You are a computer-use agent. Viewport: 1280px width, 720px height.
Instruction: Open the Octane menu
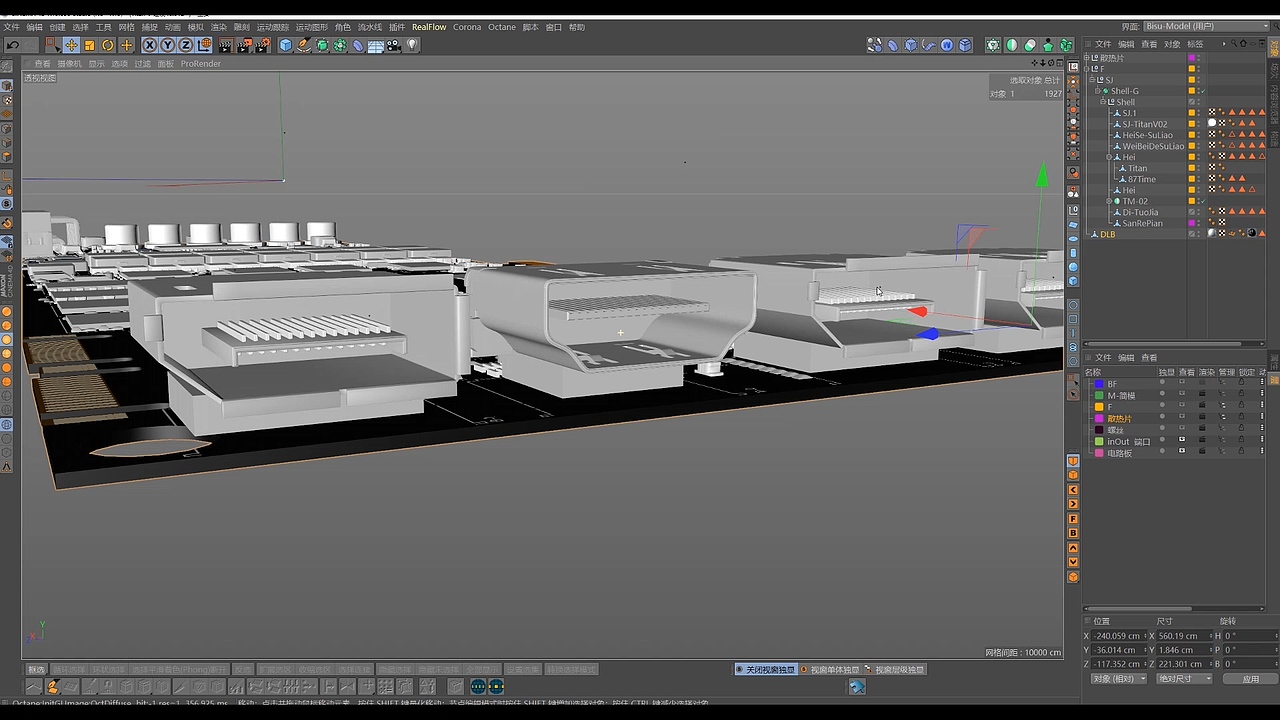502,27
